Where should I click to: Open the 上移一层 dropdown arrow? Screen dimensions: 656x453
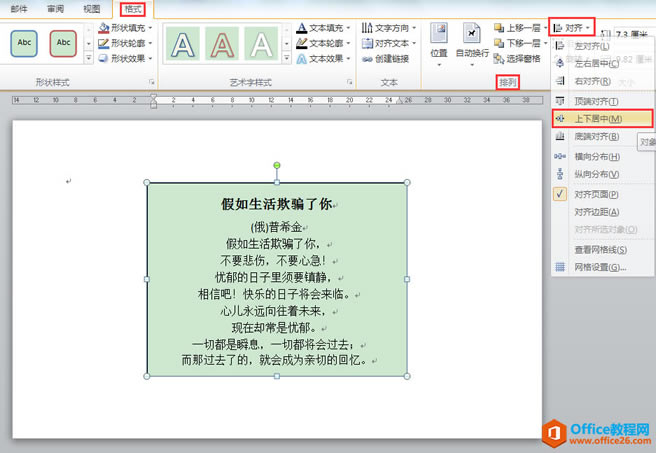545,28
